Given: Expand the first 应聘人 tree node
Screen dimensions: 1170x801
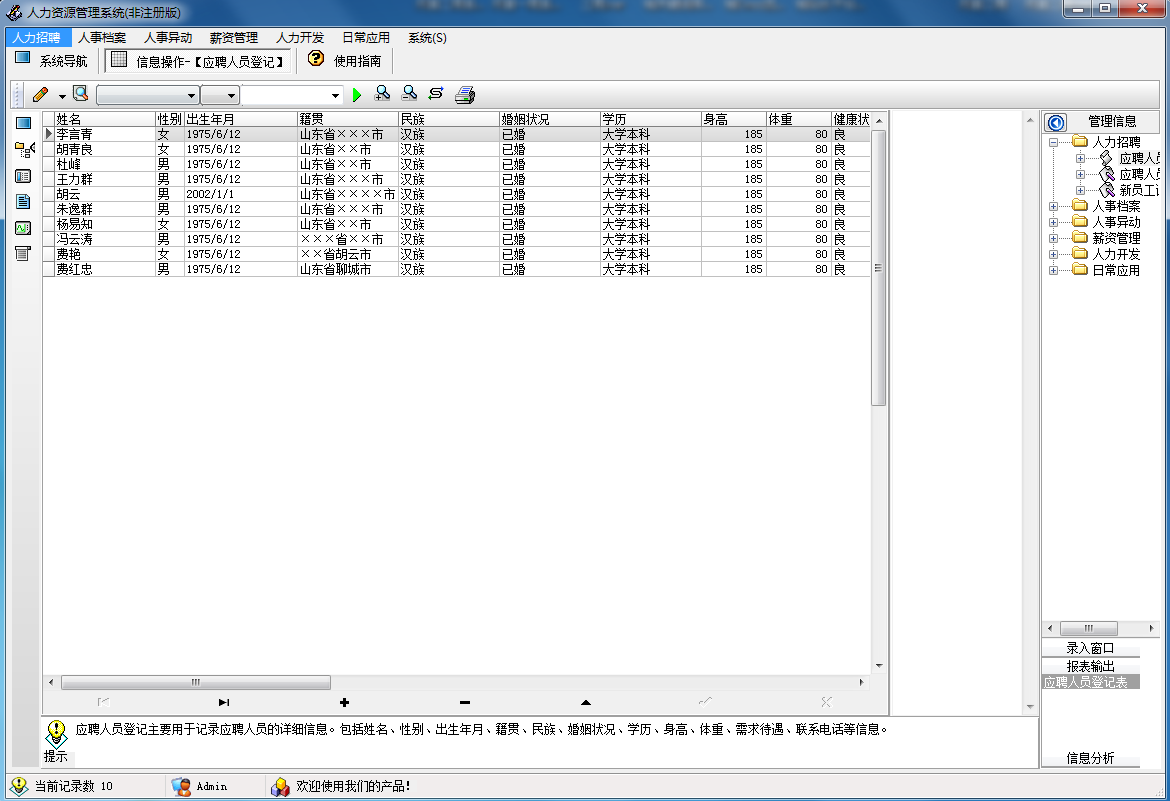Looking at the screenshot, I should 1080,158.
